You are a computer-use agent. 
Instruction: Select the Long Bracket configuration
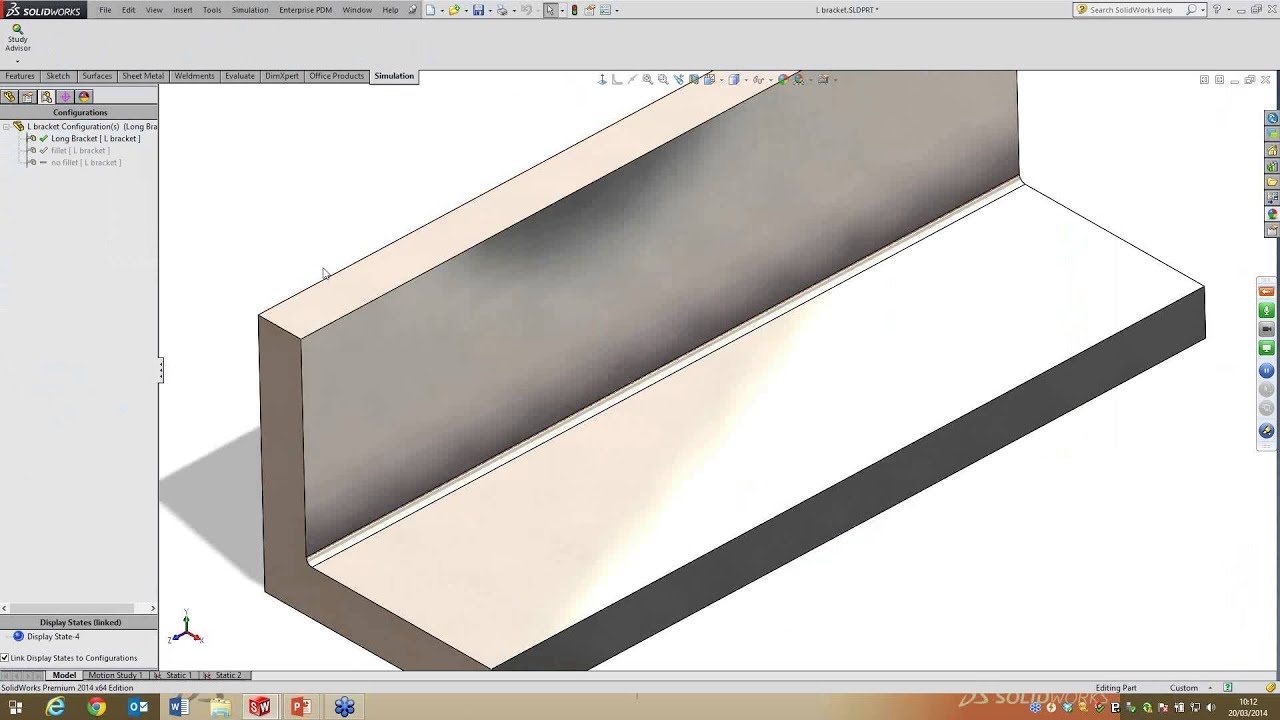point(96,139)
